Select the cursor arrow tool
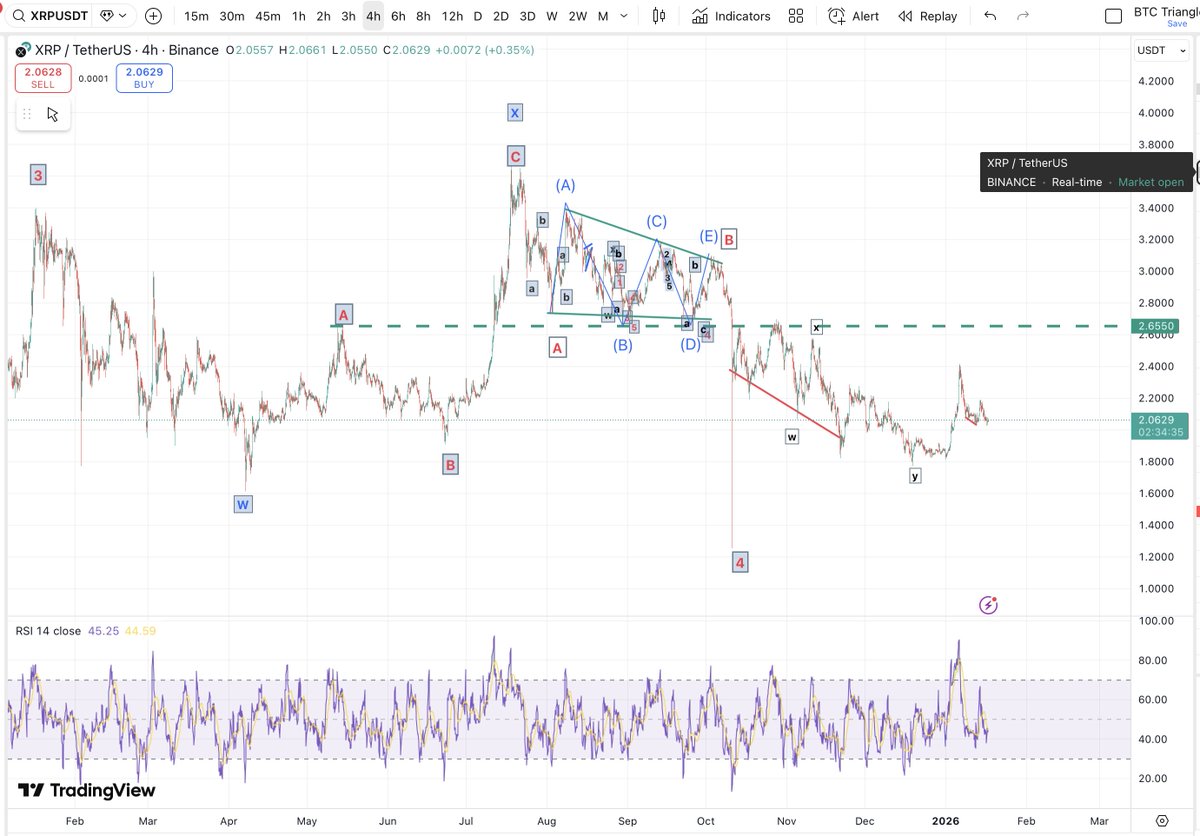This screenshot has height=836, width=1200. click(53, 114)
